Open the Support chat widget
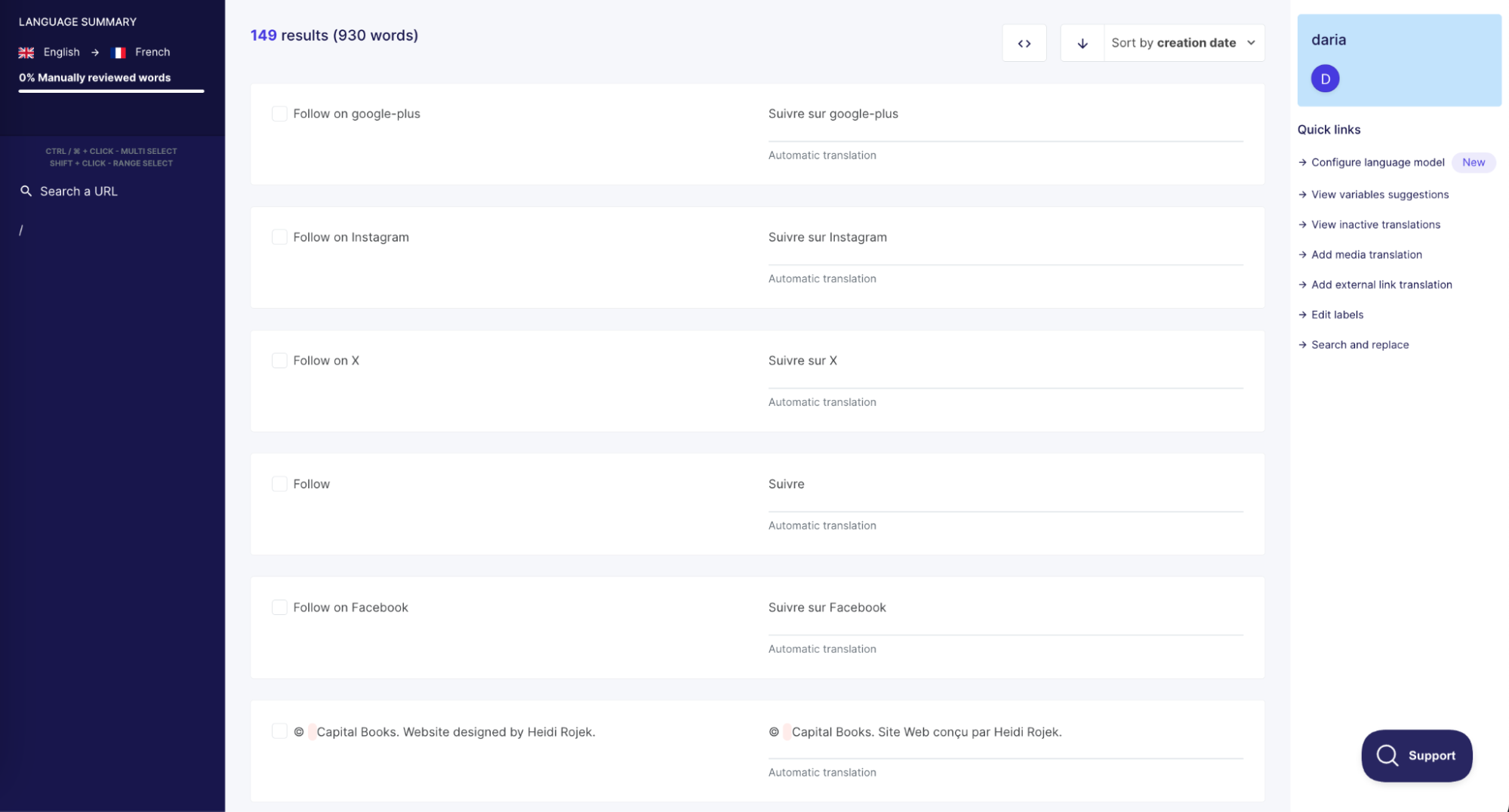Image resolution: width=1509 pixels, height=812 pixels. point(1416,755)
